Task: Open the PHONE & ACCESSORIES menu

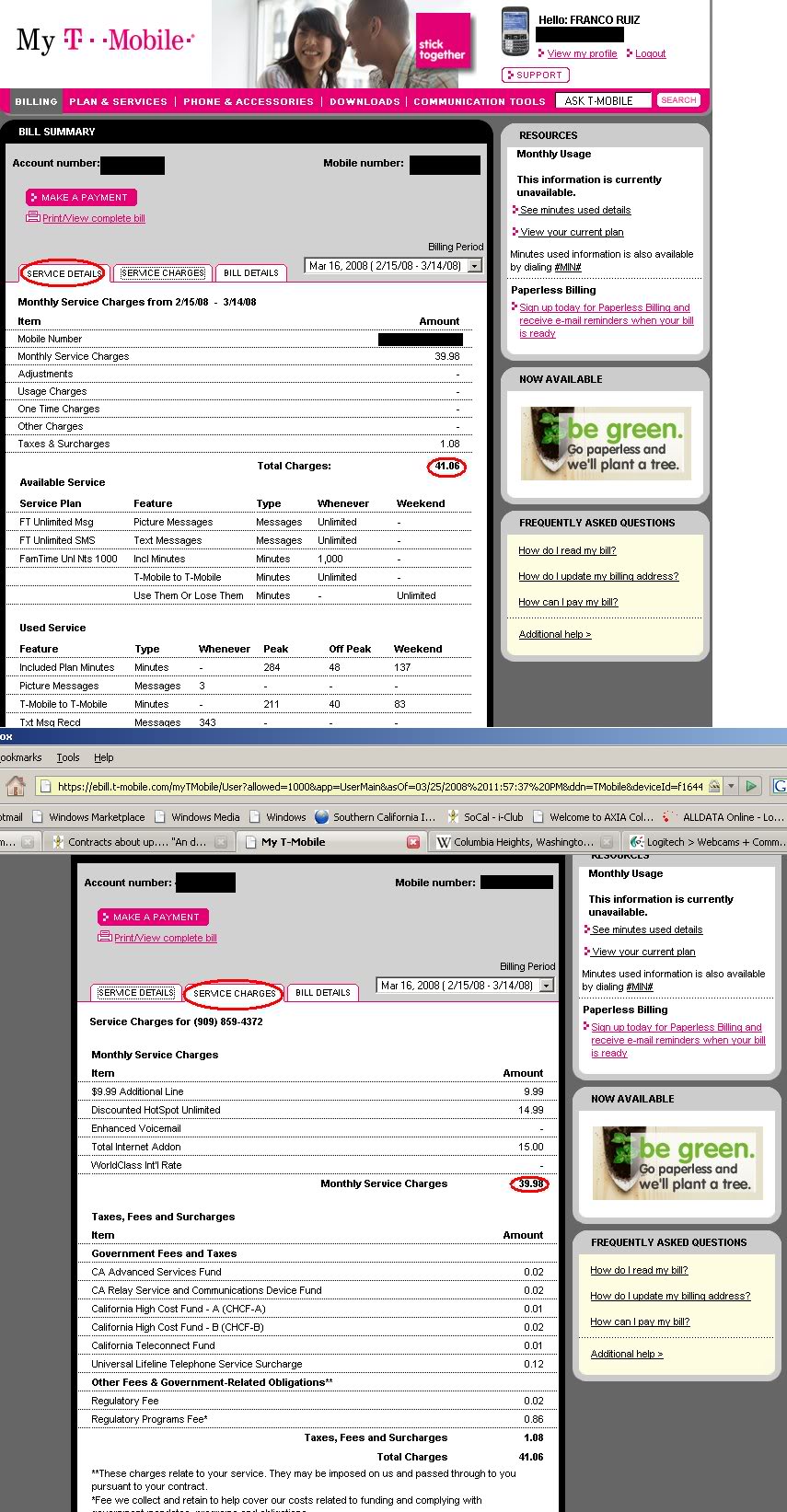Action: tap(249, 101)
